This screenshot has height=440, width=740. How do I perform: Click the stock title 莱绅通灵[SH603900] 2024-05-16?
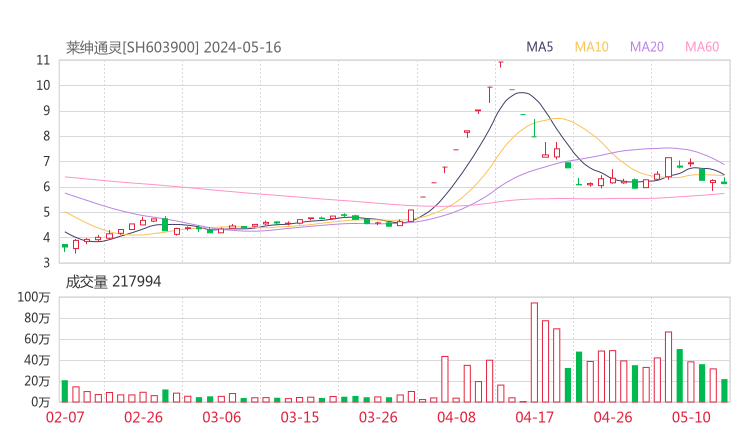(173, 47)
